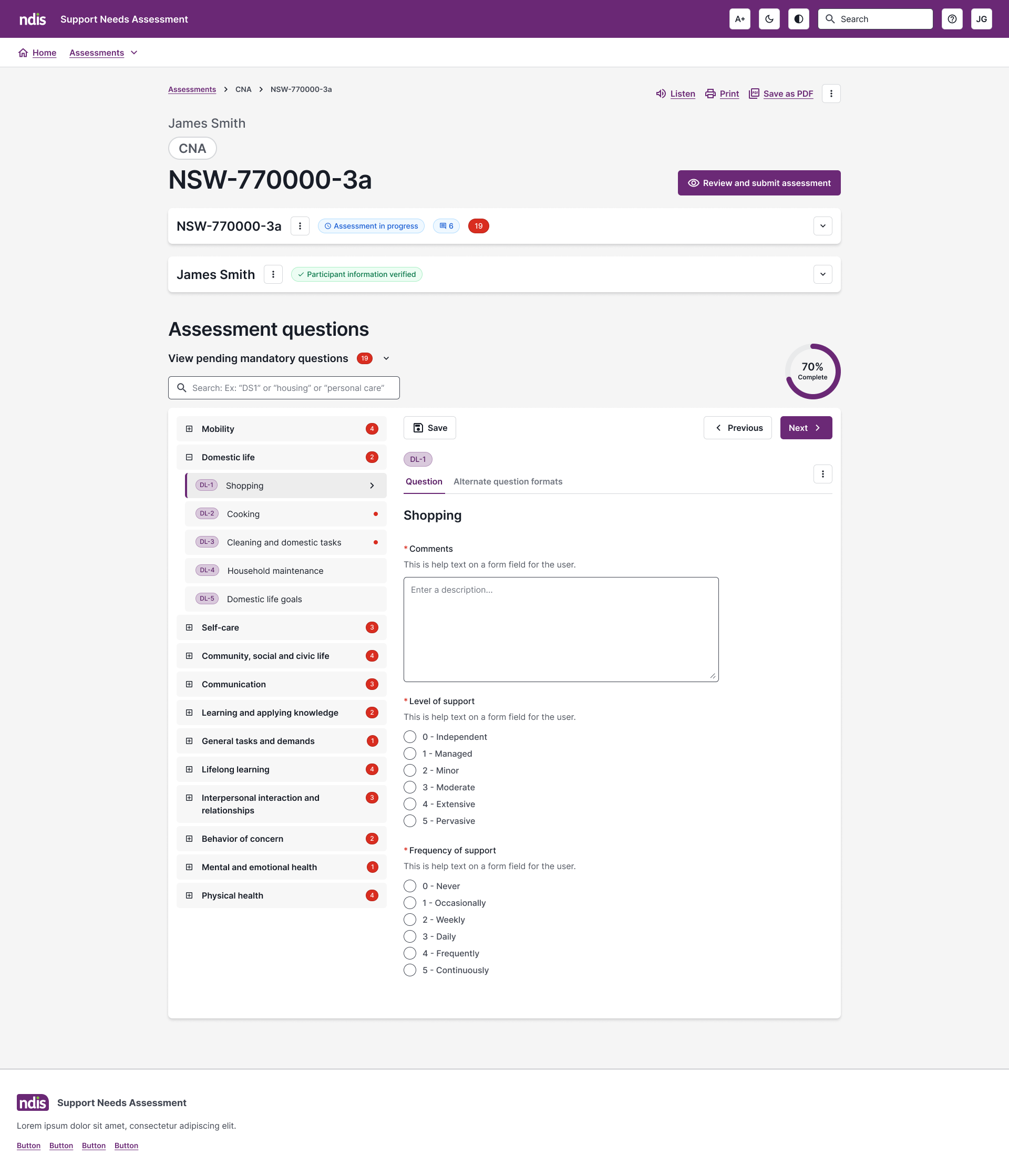Open help question mark icon
1009x1176 pixels.
point(952,19)
